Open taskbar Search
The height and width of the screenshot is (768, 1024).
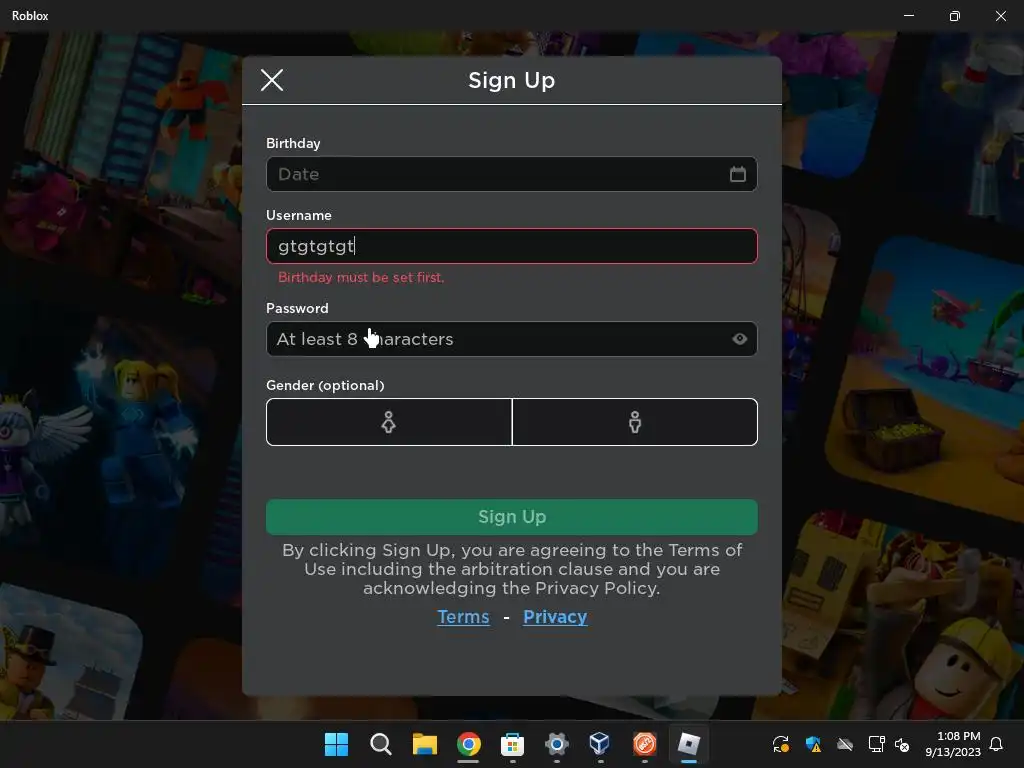[380, 744]
